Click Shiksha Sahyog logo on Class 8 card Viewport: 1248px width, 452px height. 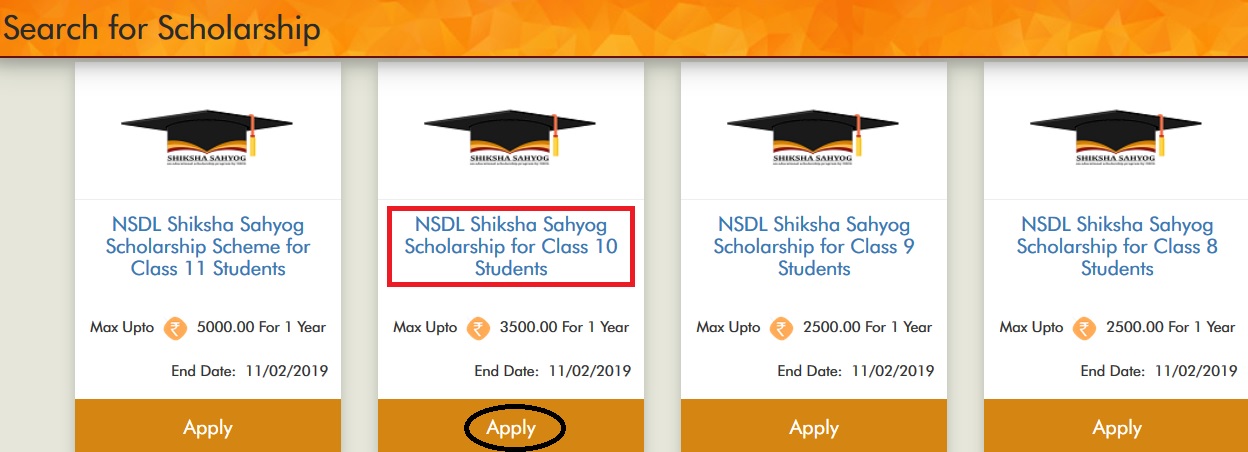pos(1116,134)
